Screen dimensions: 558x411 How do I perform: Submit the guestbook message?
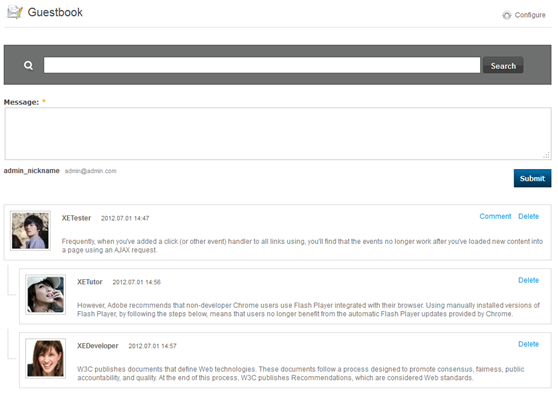[x=532, y=178]
